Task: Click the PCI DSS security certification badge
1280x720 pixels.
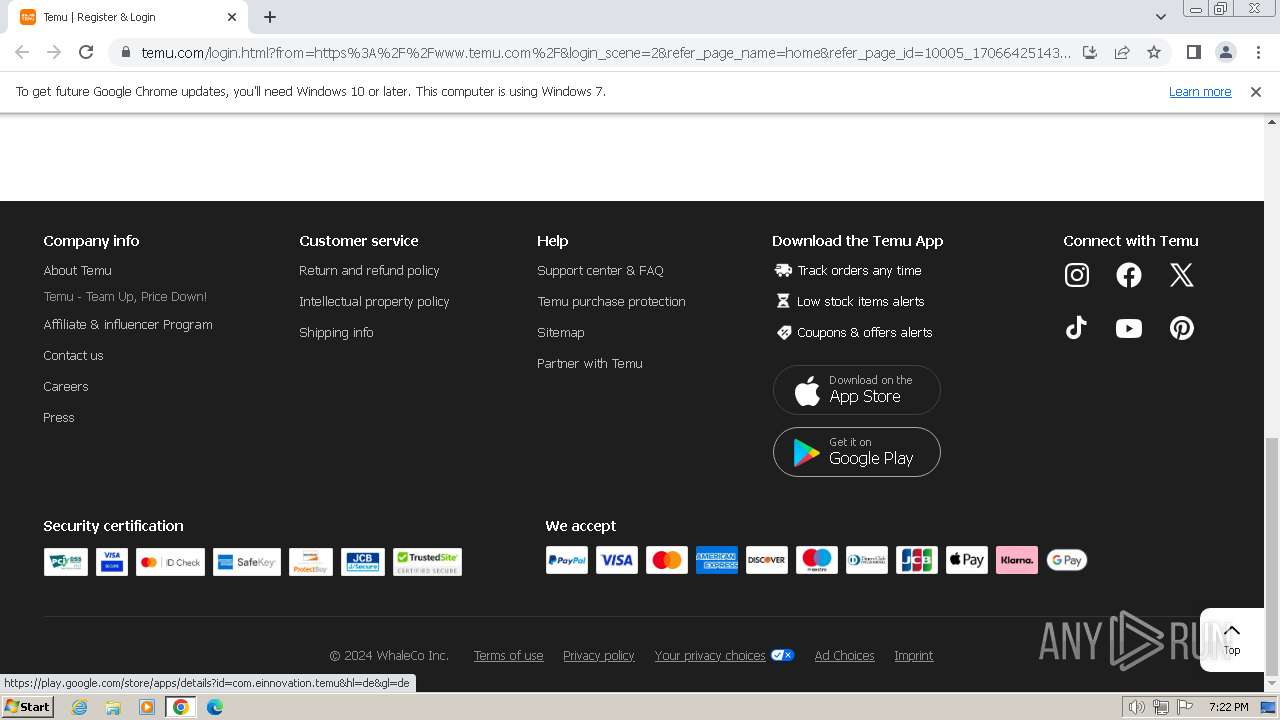Action: click(x=66, y=562)
